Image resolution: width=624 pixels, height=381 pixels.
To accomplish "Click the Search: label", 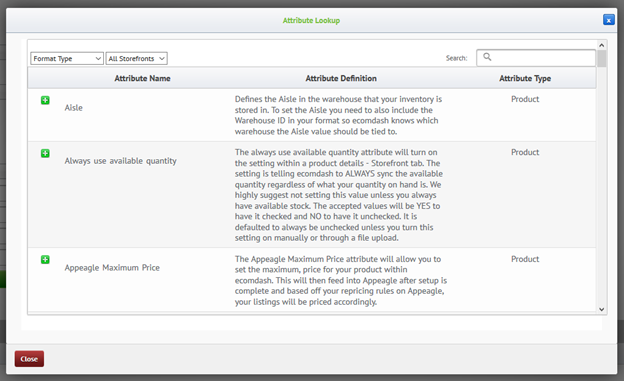I will point(456,58).
